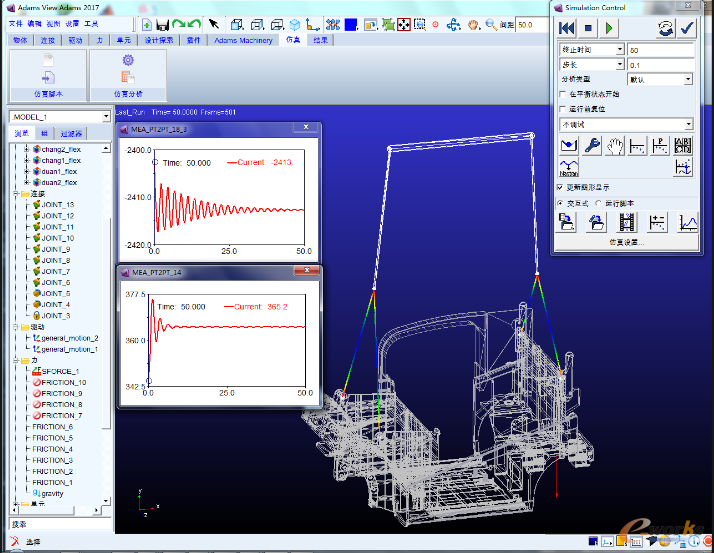714x553 pixels.
Task: Open the Edit menu
Action: click(35, 24)
